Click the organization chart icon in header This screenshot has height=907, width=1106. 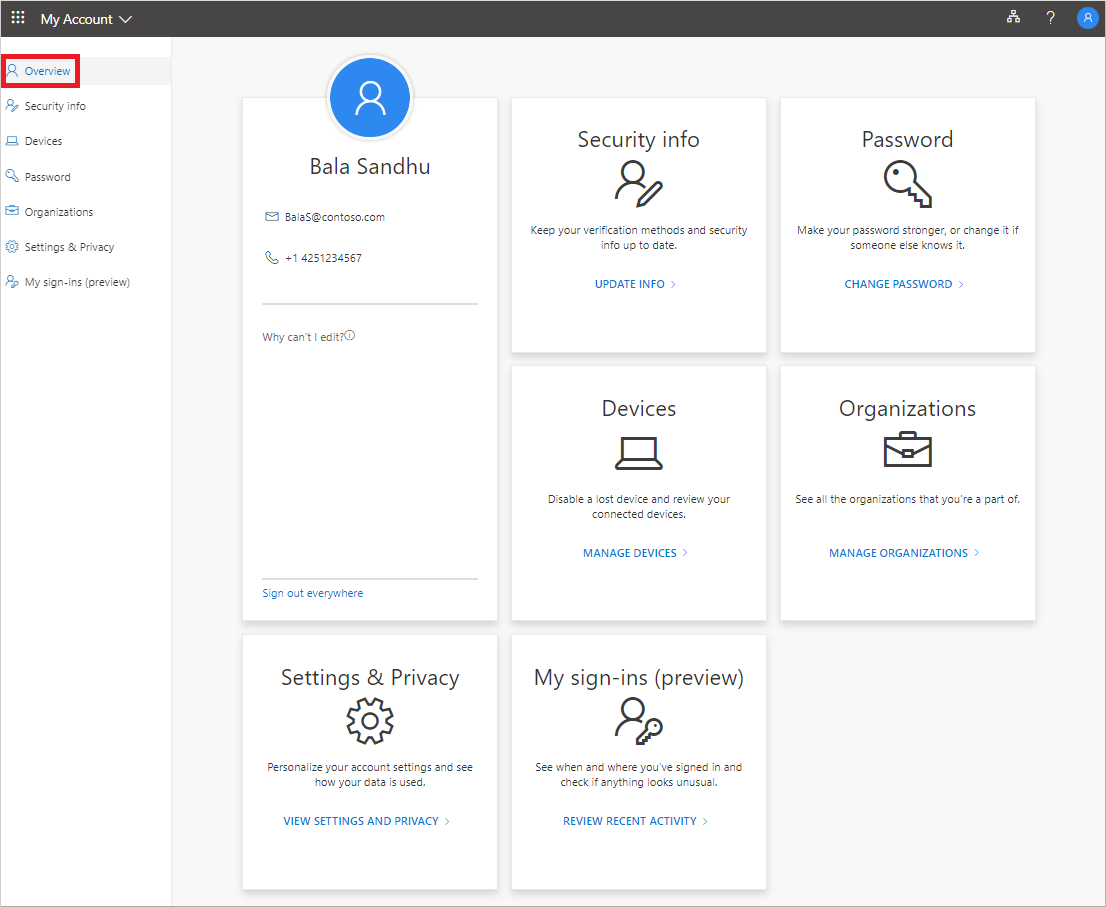1013,18
